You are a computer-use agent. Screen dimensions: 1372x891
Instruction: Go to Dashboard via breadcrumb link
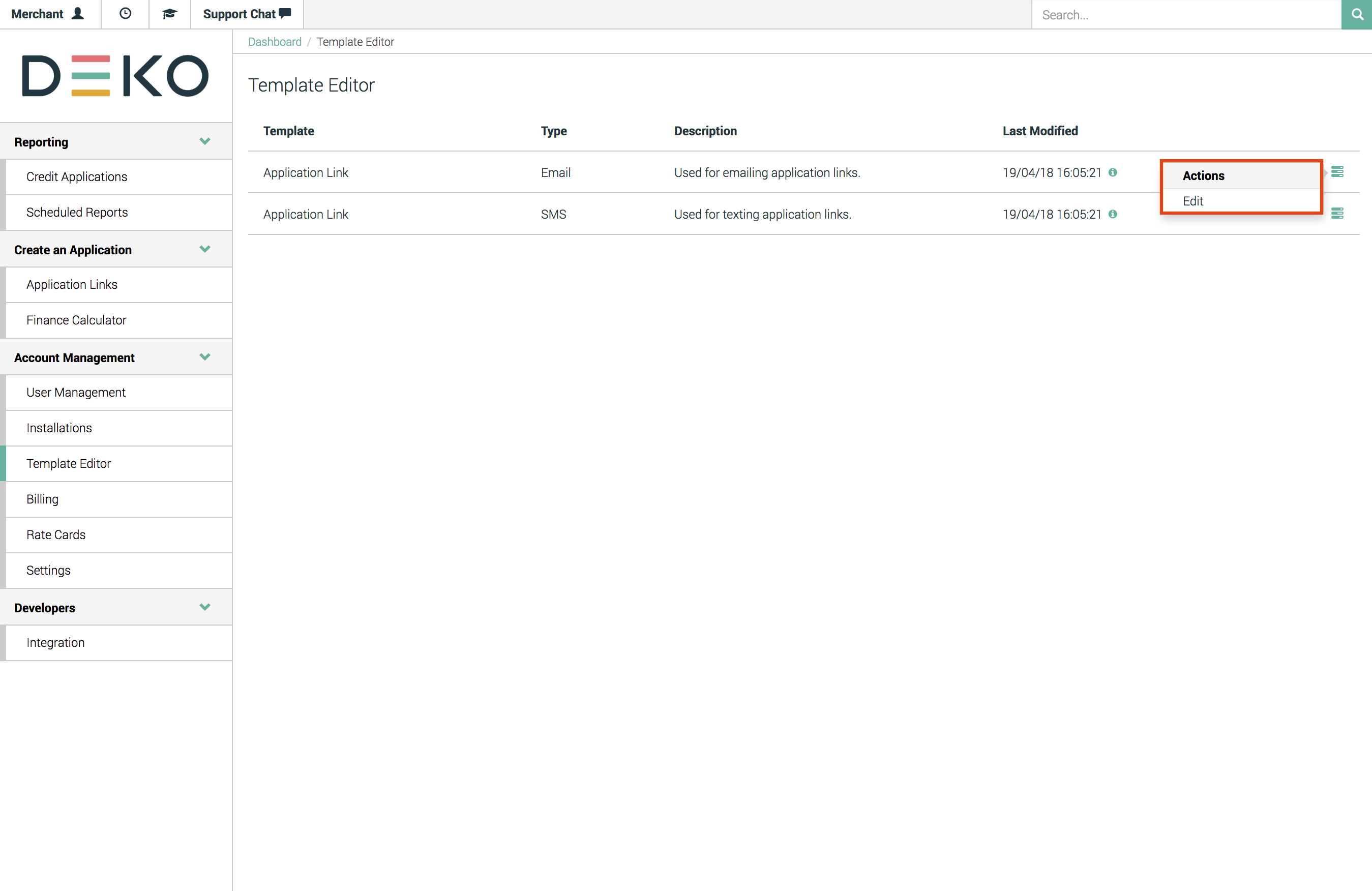pos(275,42)
